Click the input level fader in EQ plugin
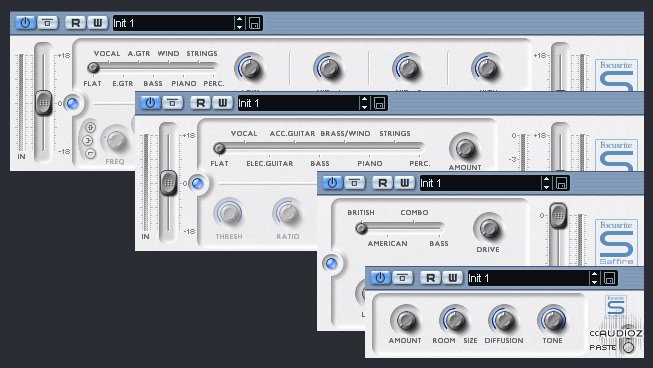 [43, 102]
